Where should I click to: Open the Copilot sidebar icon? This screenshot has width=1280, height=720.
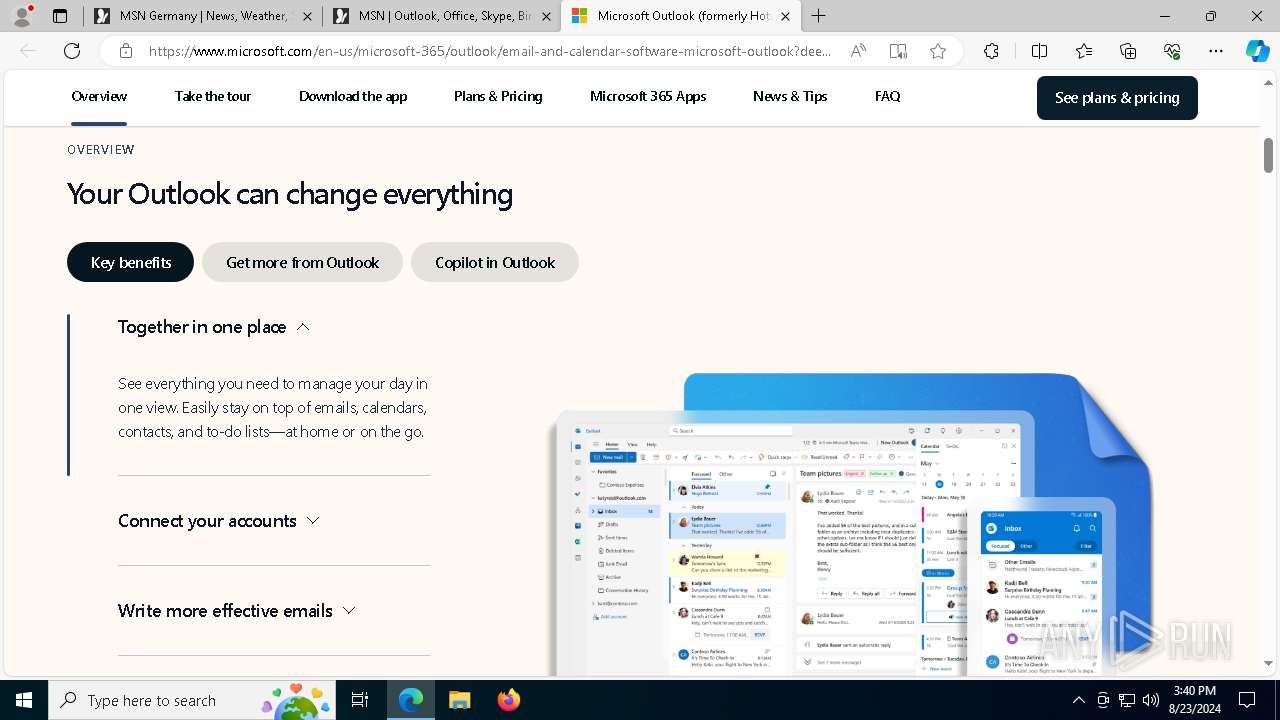coord(1257,51)
